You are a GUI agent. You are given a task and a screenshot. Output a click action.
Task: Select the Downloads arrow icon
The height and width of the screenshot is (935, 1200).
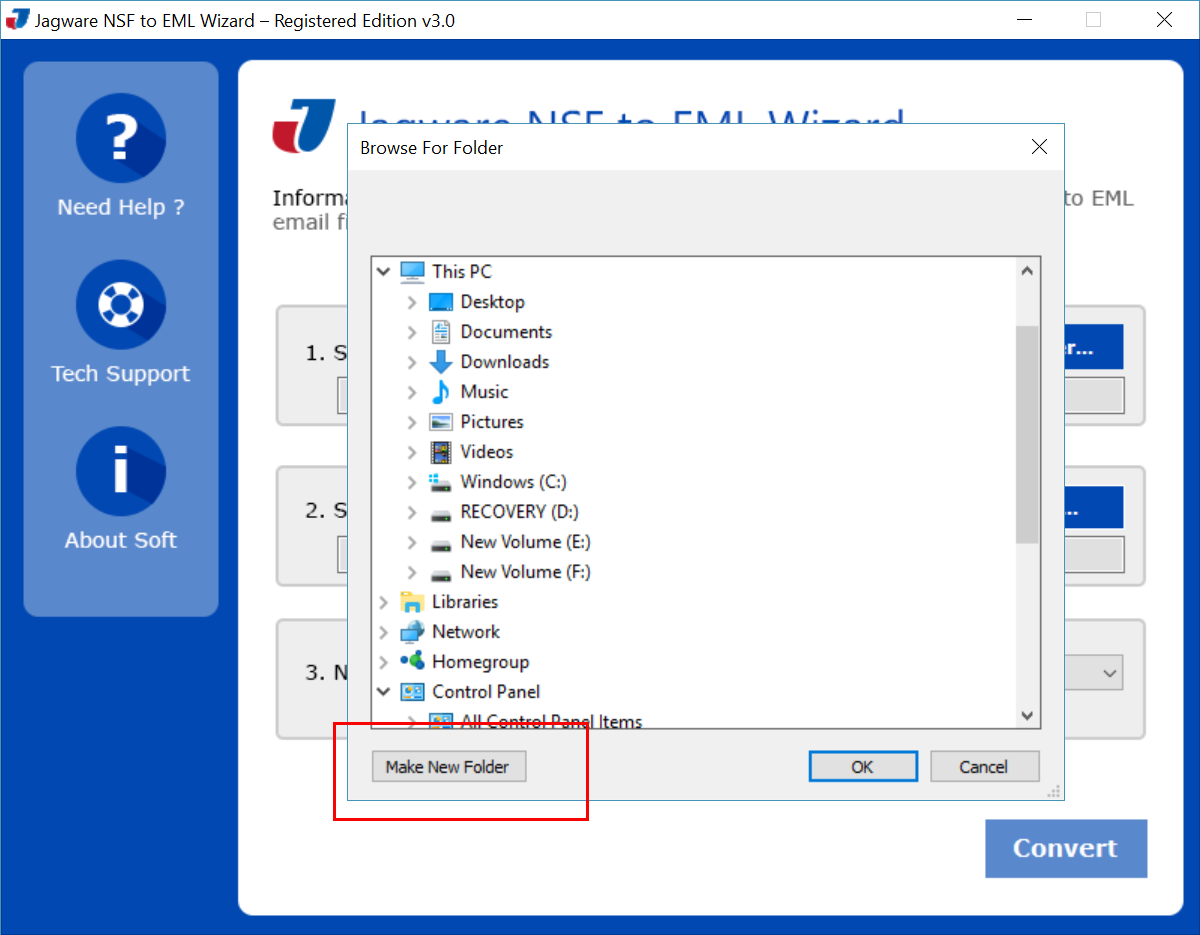pos(441,362)
